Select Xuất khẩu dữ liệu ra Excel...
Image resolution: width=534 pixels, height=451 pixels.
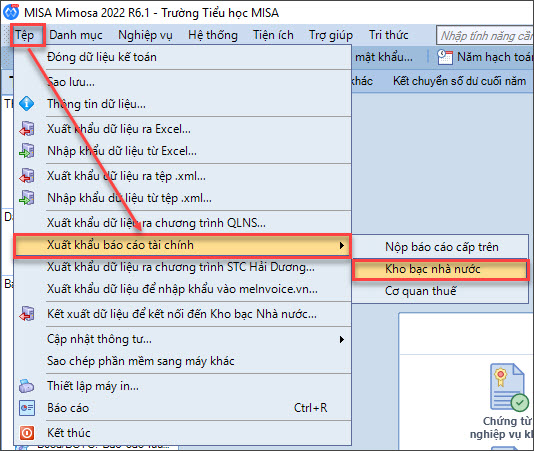183,129
